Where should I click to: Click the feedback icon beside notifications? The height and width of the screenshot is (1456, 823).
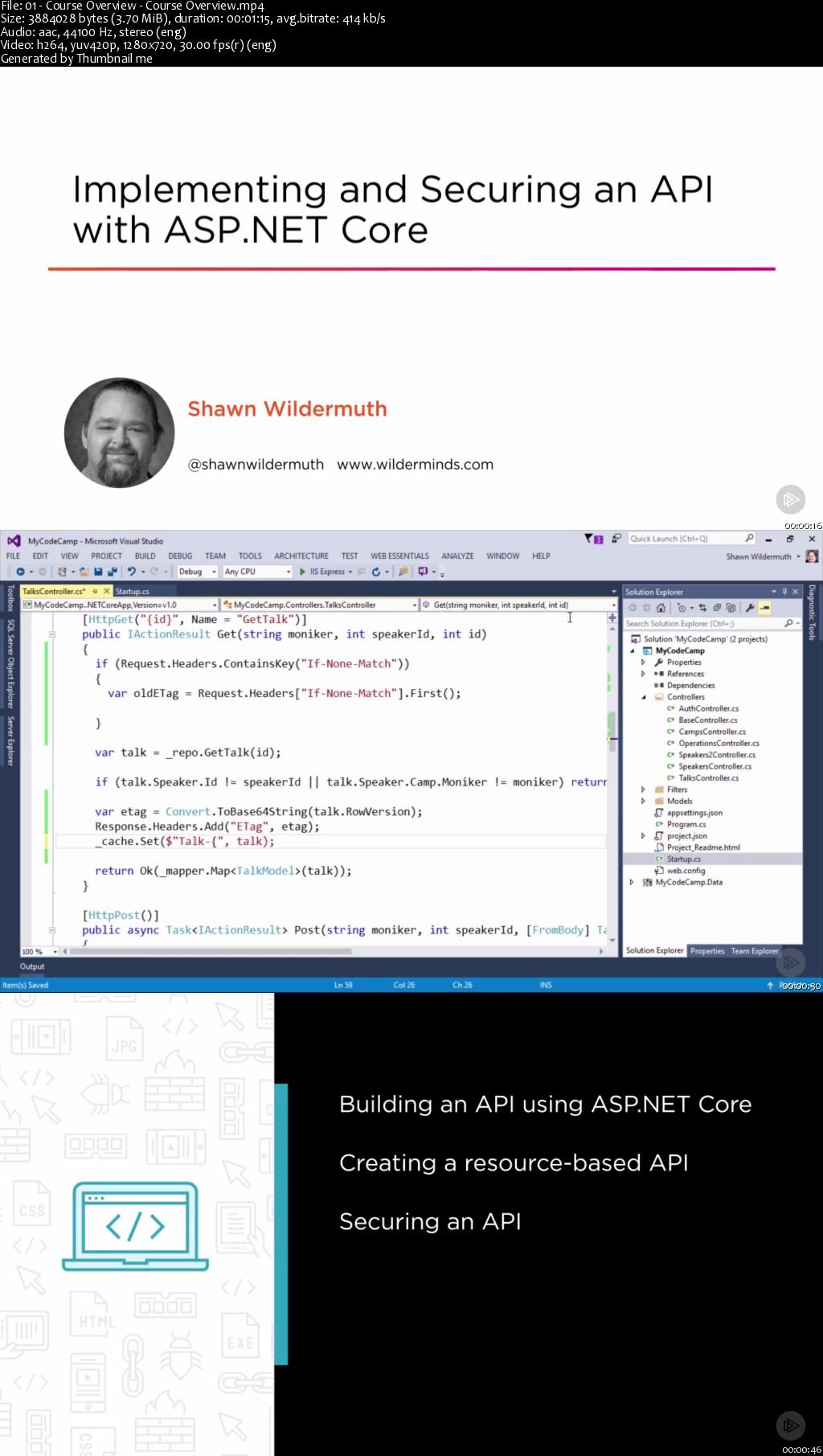616,539
